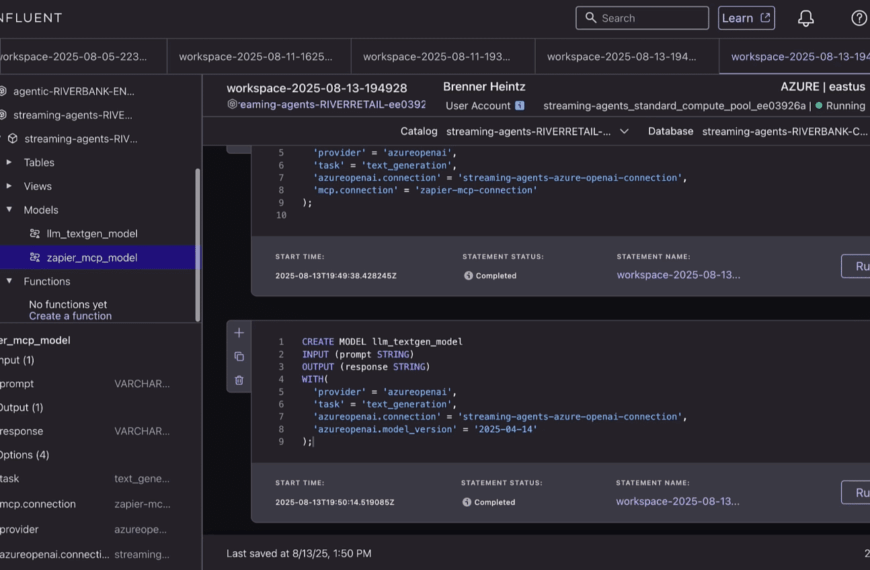This screenshot has height=570, width=870.
Task: Click the Options (4) heading
Action: [x=24, y=455]
